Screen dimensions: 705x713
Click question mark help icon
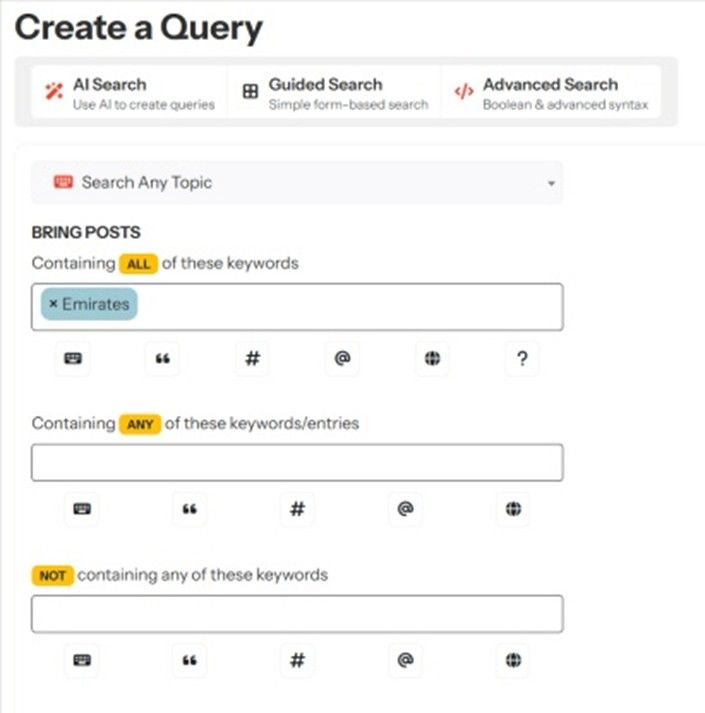[x=521, y=360]
